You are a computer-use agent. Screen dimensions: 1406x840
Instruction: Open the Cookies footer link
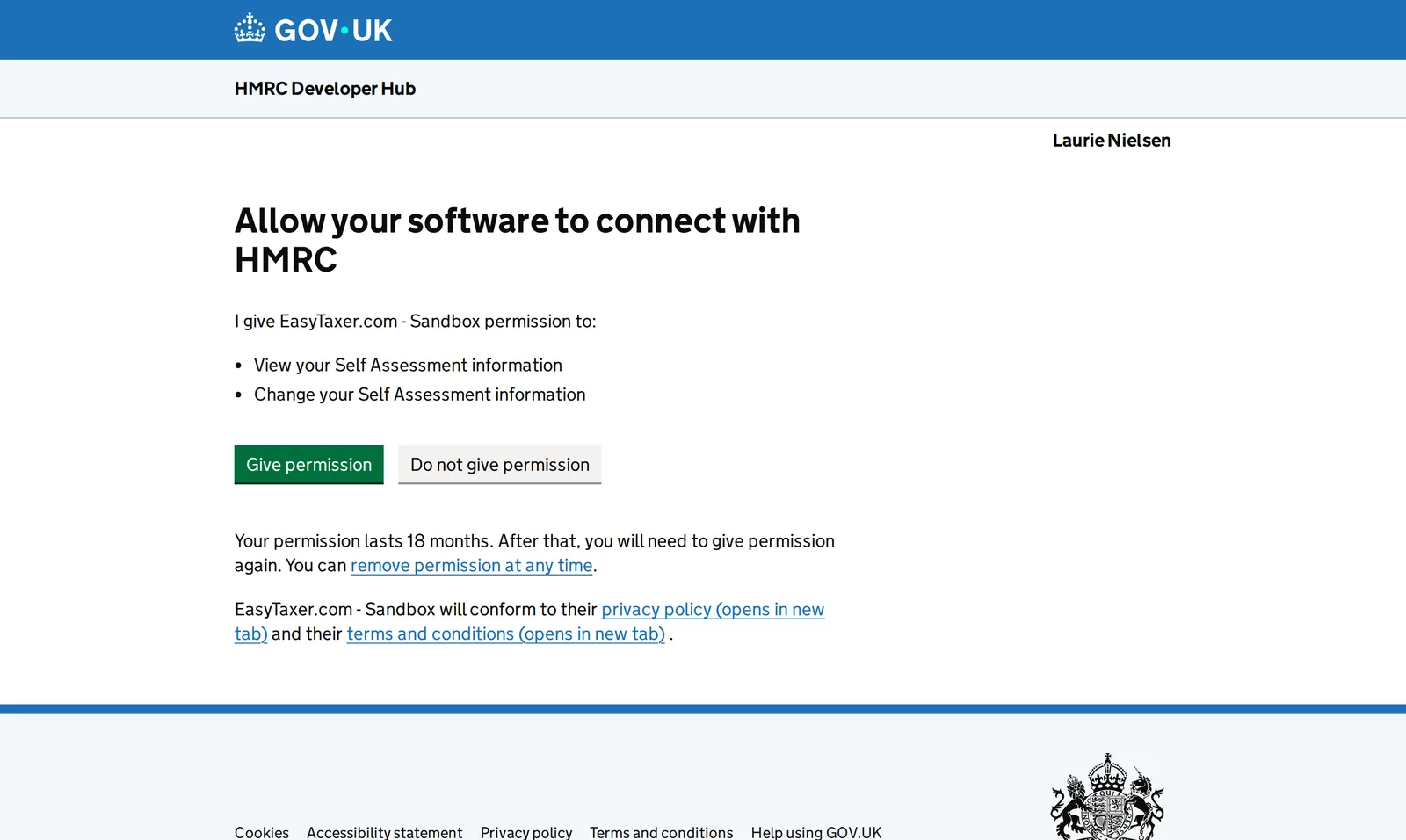coord(261,832)
